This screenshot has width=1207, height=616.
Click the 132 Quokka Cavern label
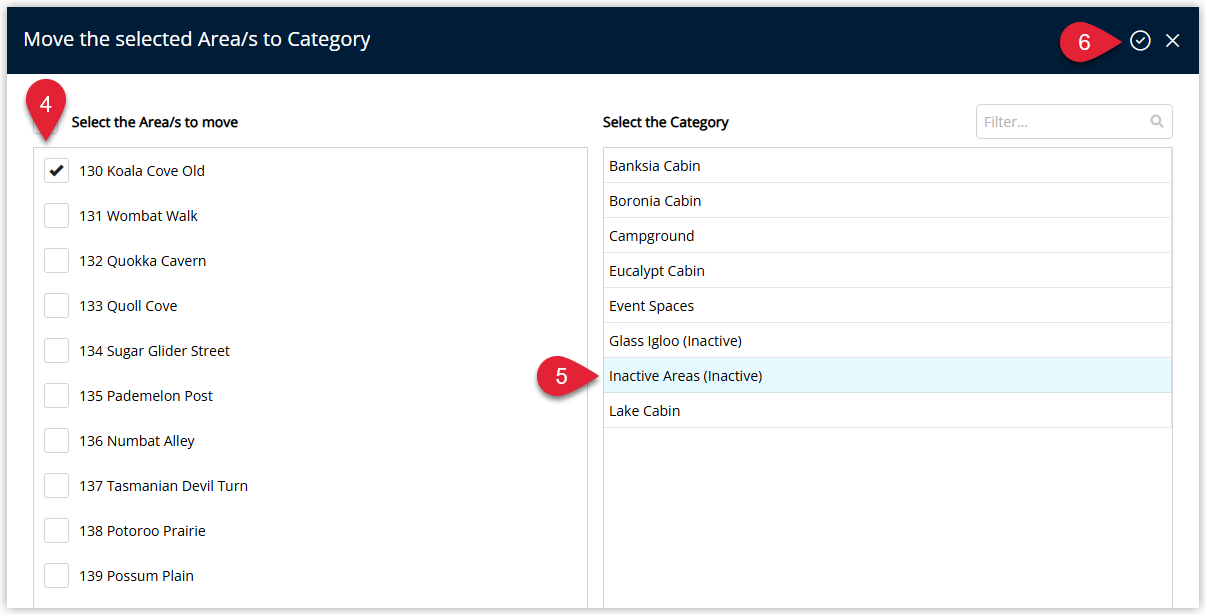click(x=143, y=261)
